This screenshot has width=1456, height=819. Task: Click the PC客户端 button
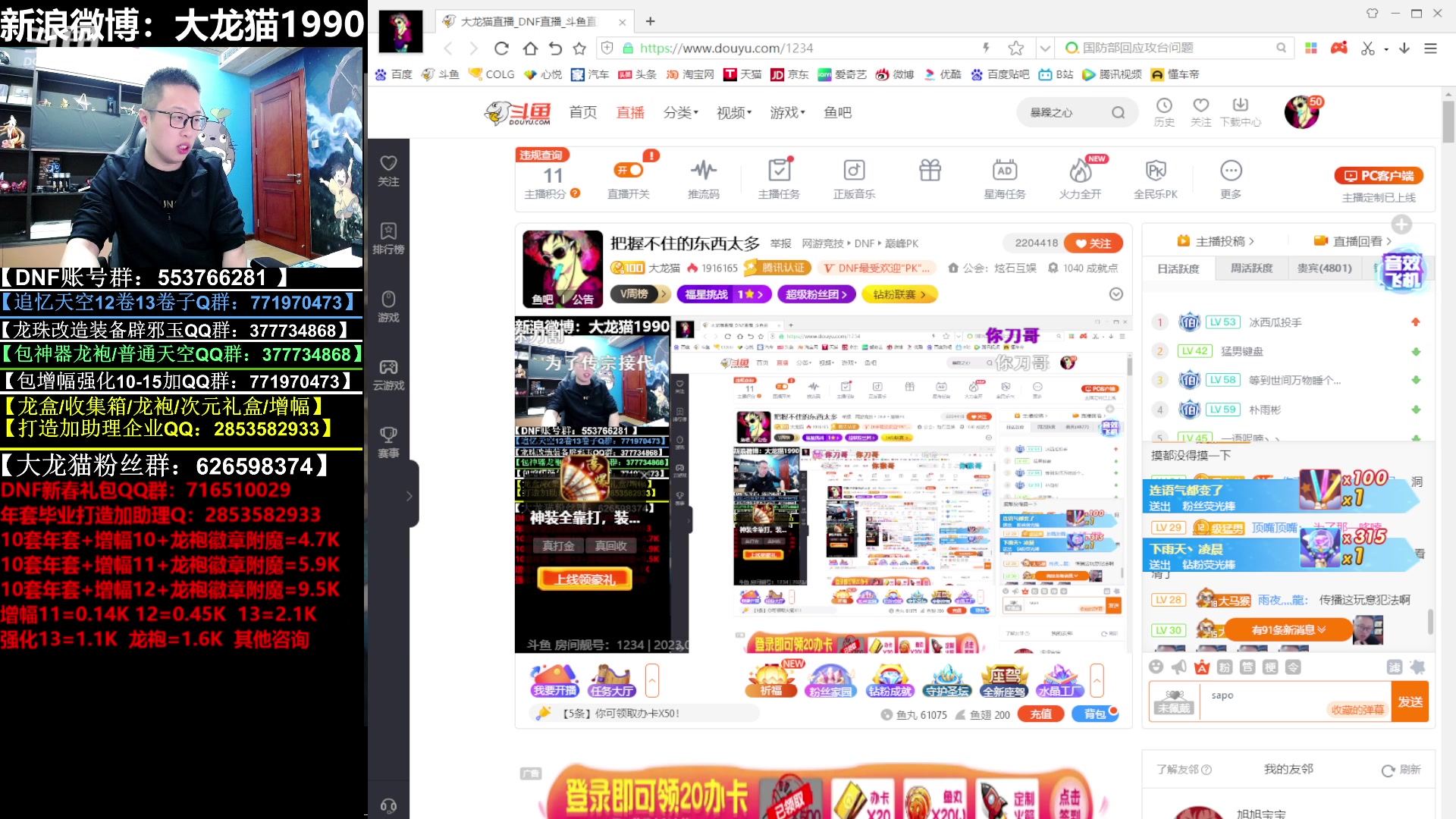click(1379, 176)
